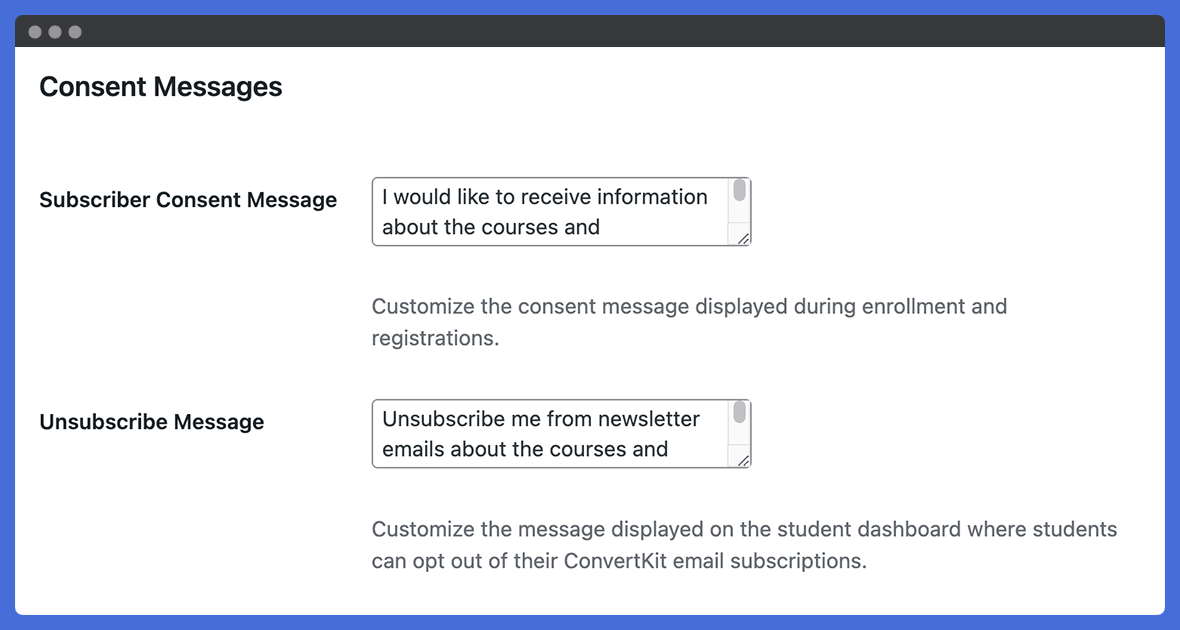Screen dimensions: 1180x630
Task: Click the resize handle of Unsubscribe Message textarea
Action: click(x=743, y=461)
